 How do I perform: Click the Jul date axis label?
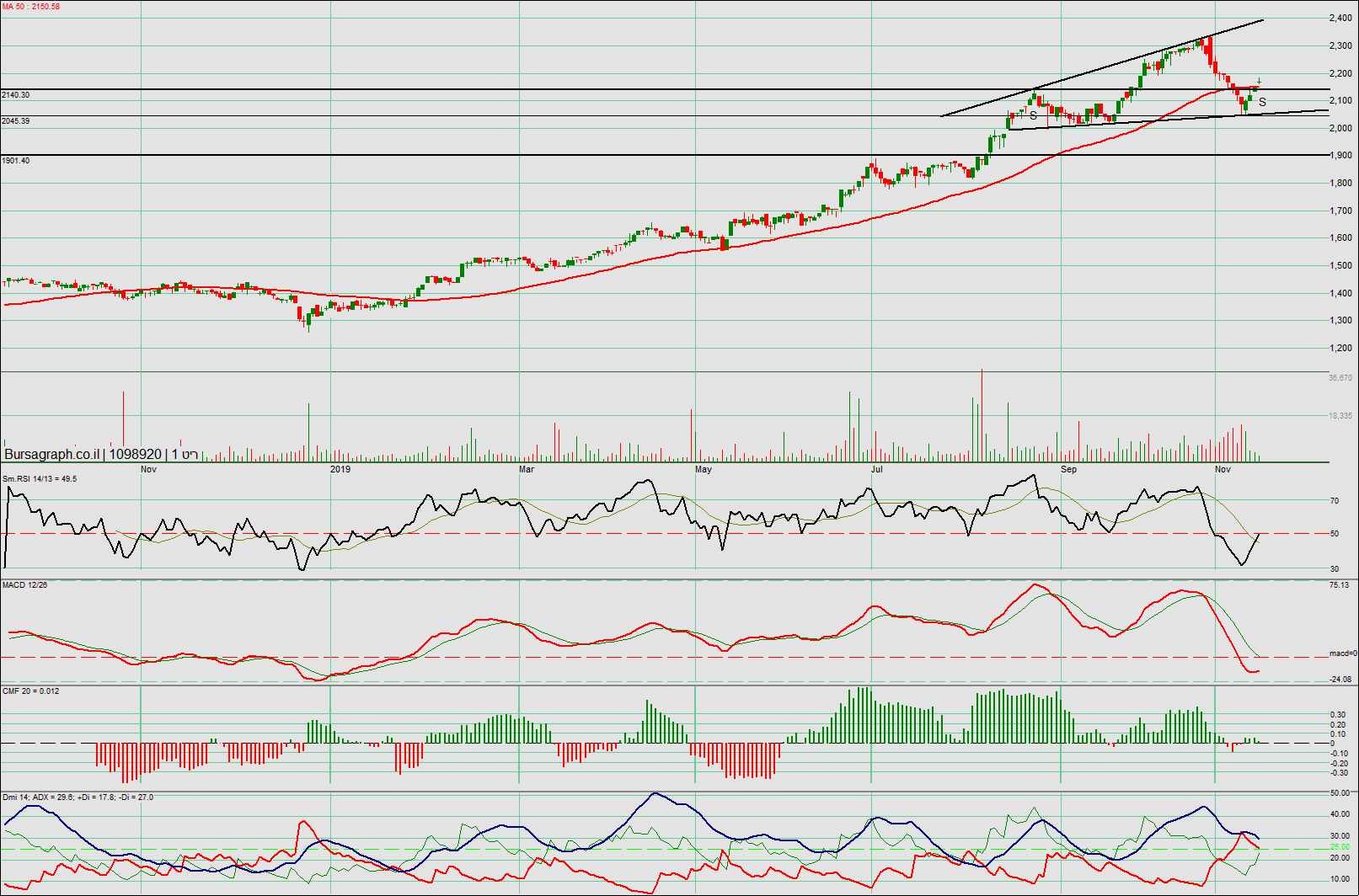coord(877,469)
